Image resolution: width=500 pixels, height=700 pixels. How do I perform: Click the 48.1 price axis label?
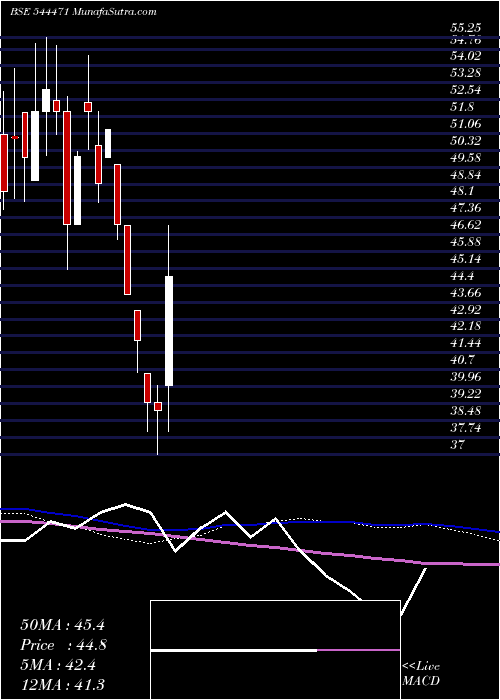click(462, 192)
